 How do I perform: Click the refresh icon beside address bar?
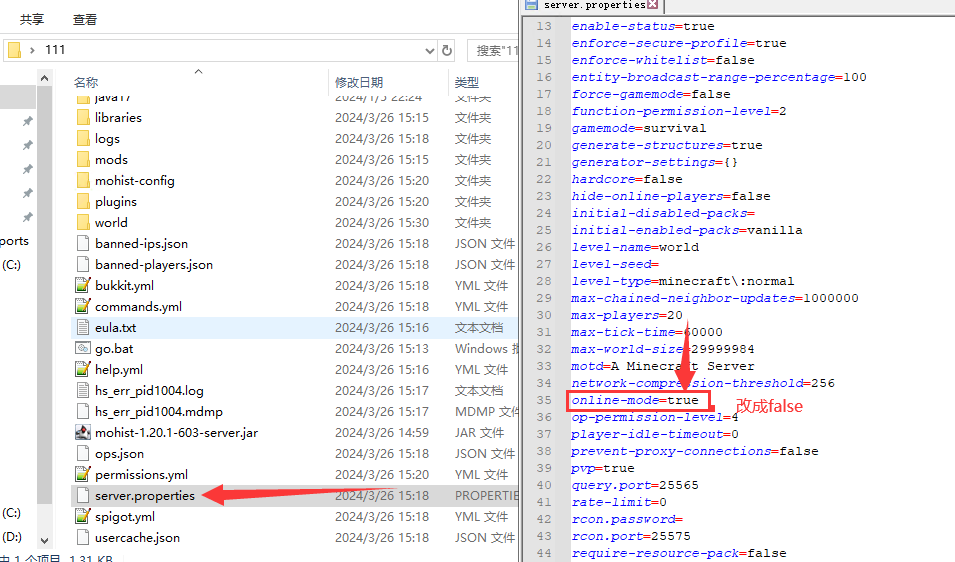446,50
